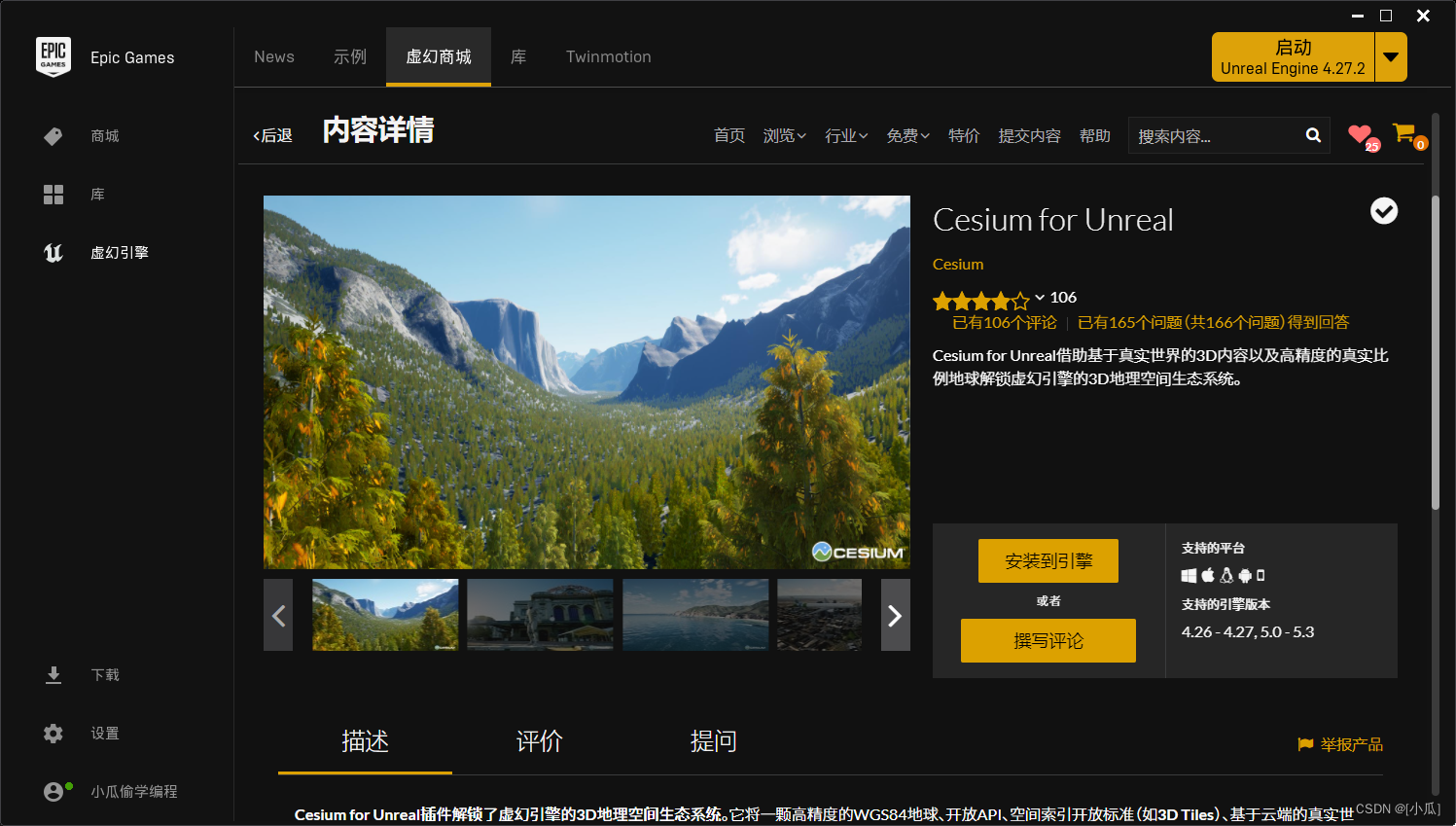Open the 设置 settings gear icon
This screenshot has height=826, width=1456.
53,734
